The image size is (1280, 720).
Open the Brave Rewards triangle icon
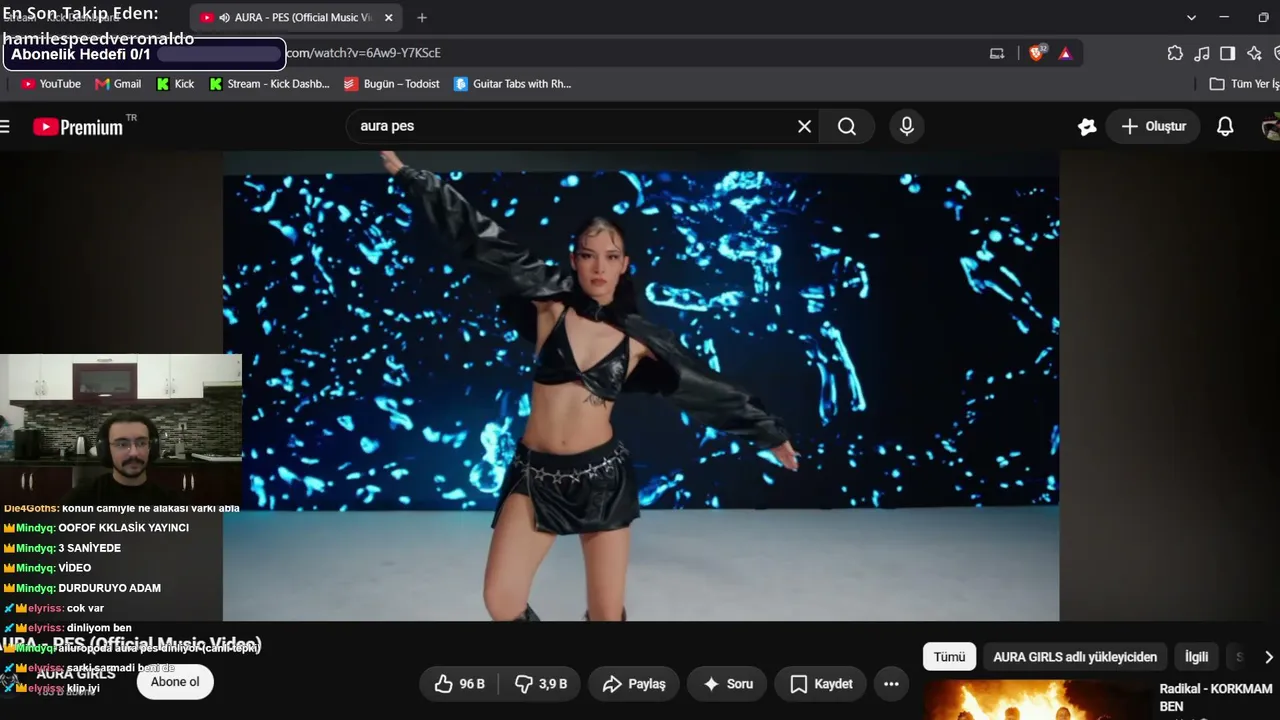(x=1065, y=53)
